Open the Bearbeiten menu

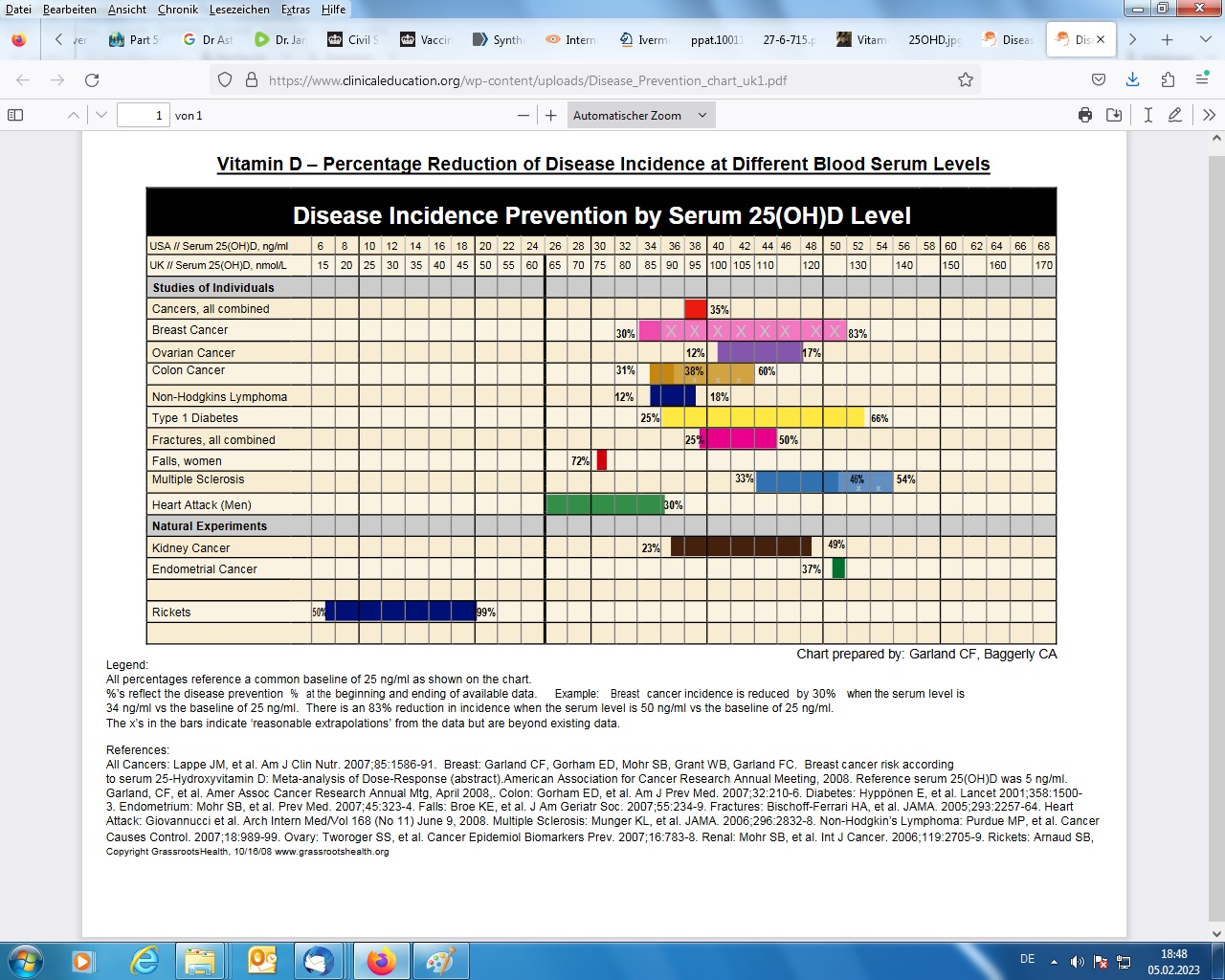pyautogui.click(x=70, y=10)
